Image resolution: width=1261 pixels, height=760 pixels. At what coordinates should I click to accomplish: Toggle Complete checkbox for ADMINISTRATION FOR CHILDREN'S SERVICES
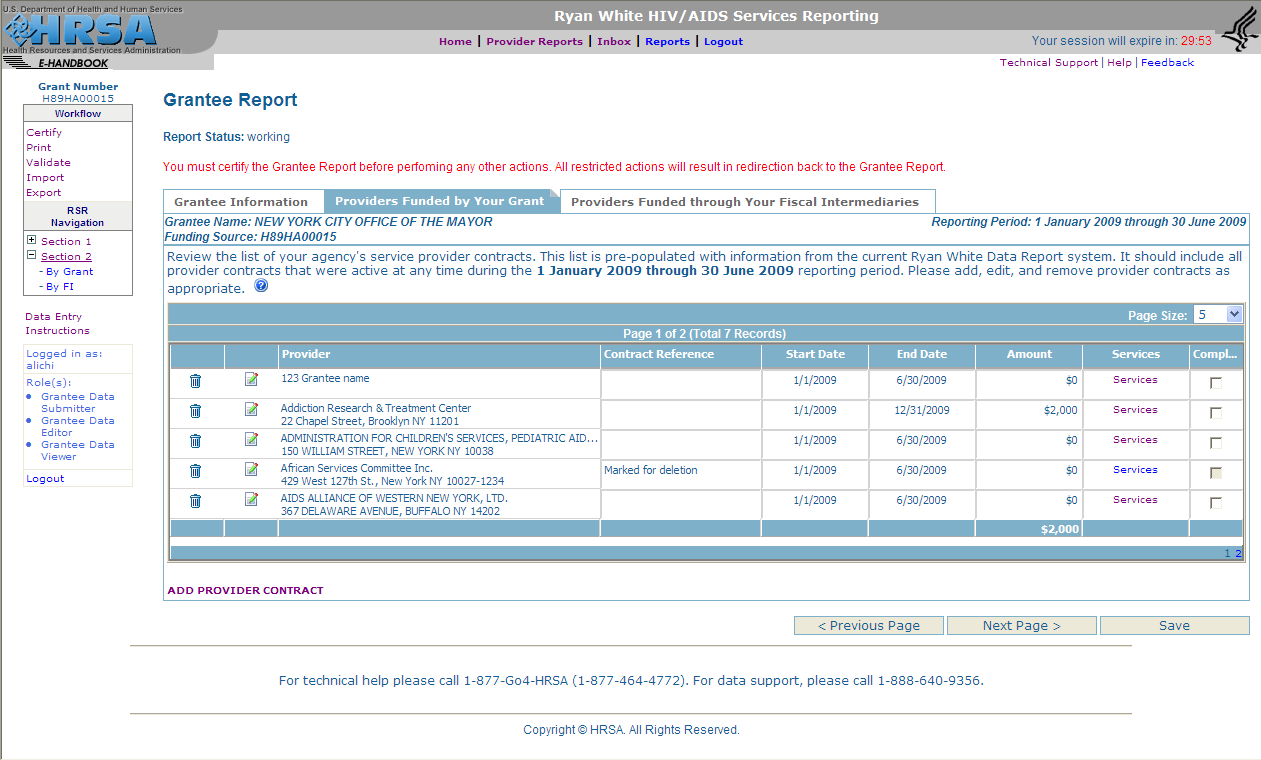(x=1216, y=443)
